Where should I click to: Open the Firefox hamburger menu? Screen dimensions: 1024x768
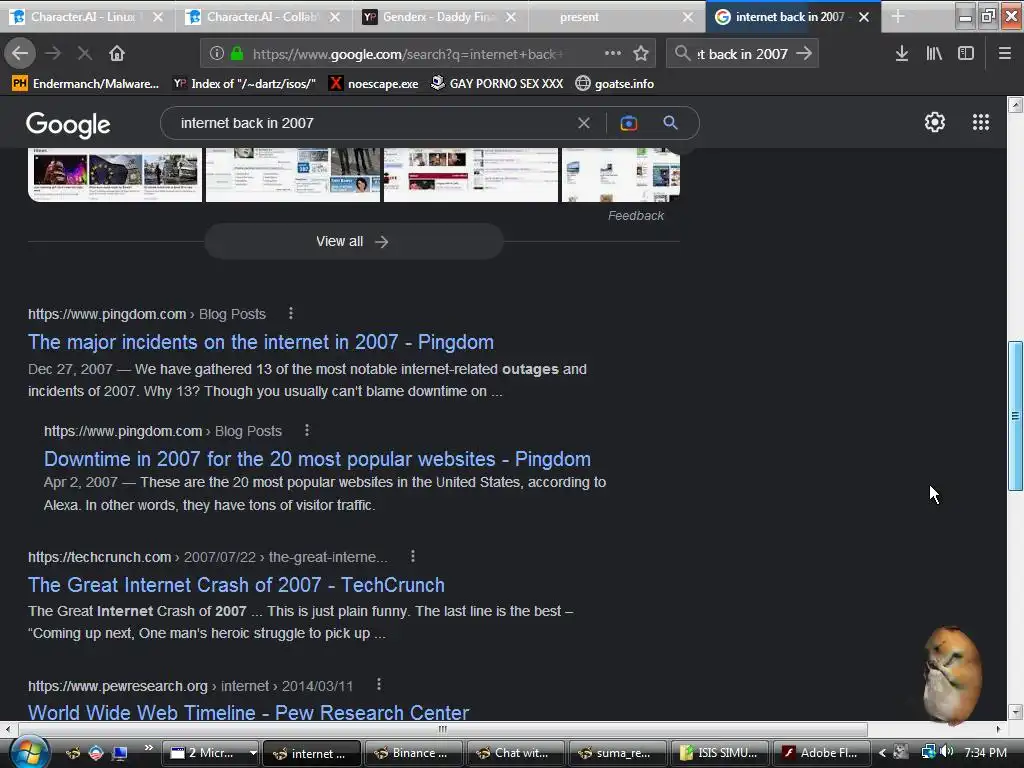(x=1005, y=54)
